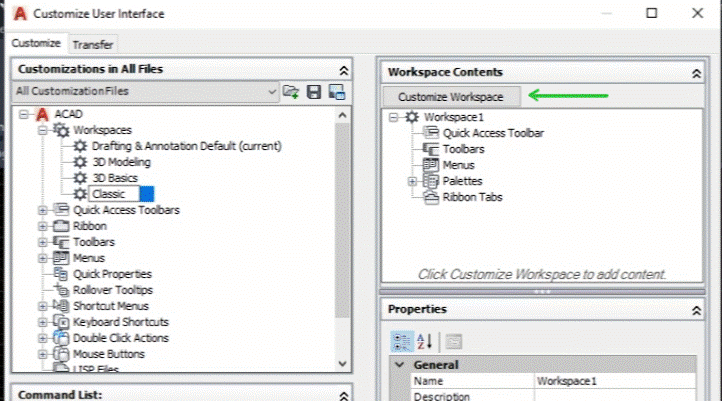Click the Quick Access Toolbars icon in left tree
722x401 pixels.
tap(61, 209)
